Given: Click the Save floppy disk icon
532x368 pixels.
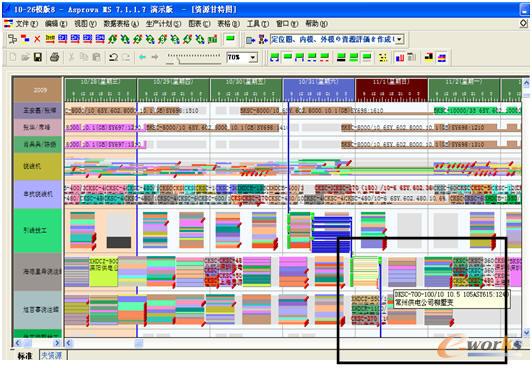Looking at the screenshot, I should (x=38, y=57).
